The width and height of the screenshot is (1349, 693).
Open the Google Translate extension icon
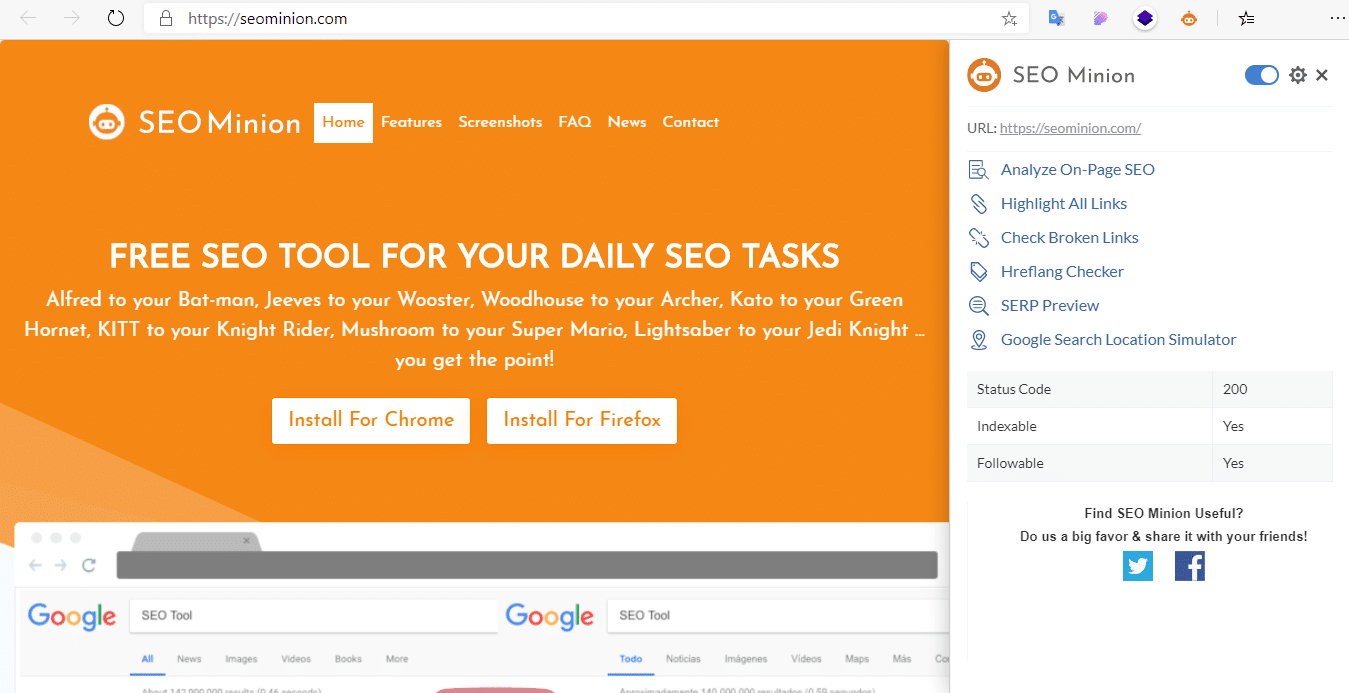[1056, 18]
